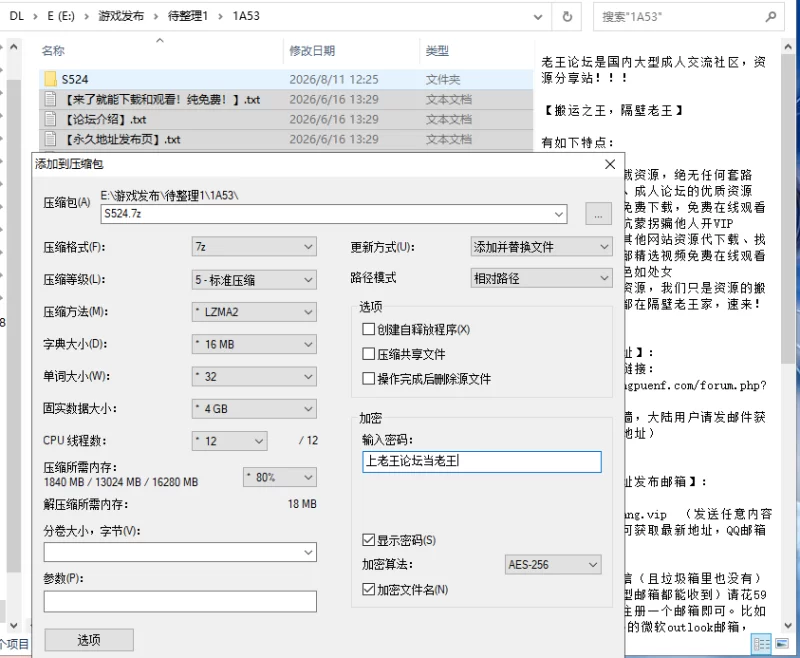This screenshot has height=658, width=800.
Task: Click the browse '...' button for archive path
Action: pyautogui.click(x=598, y=214)
